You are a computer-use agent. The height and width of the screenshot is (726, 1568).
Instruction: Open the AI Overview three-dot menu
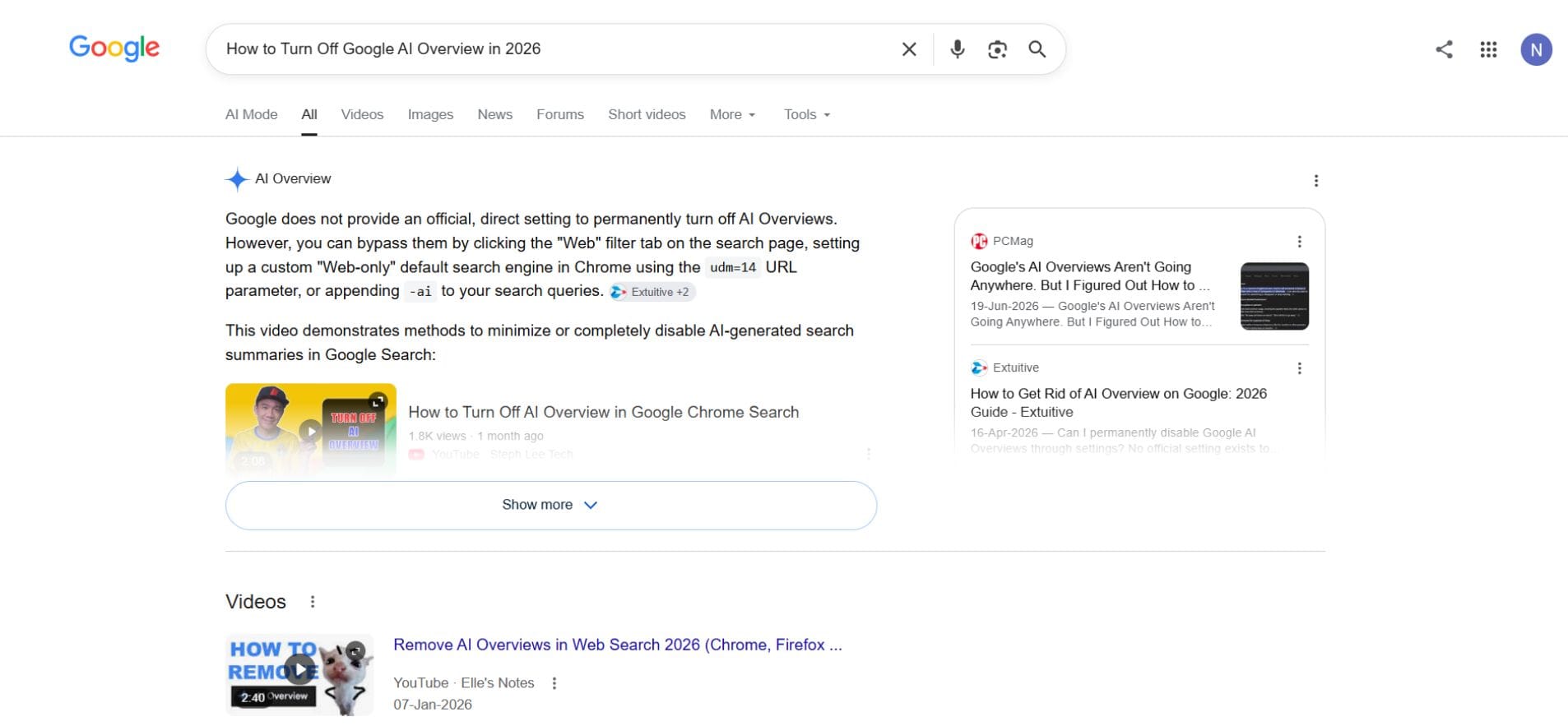(x=1316, y=181)
